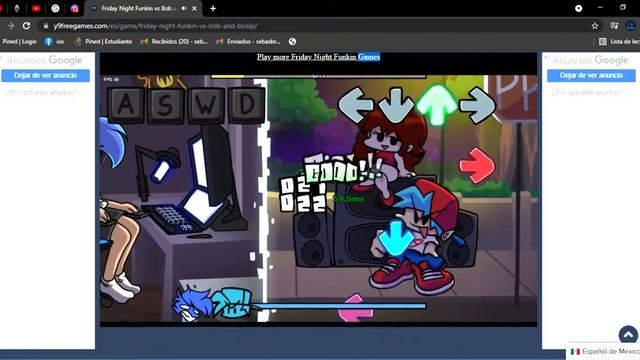Hit the gray right arrow receptor

(x=477, y=105)
